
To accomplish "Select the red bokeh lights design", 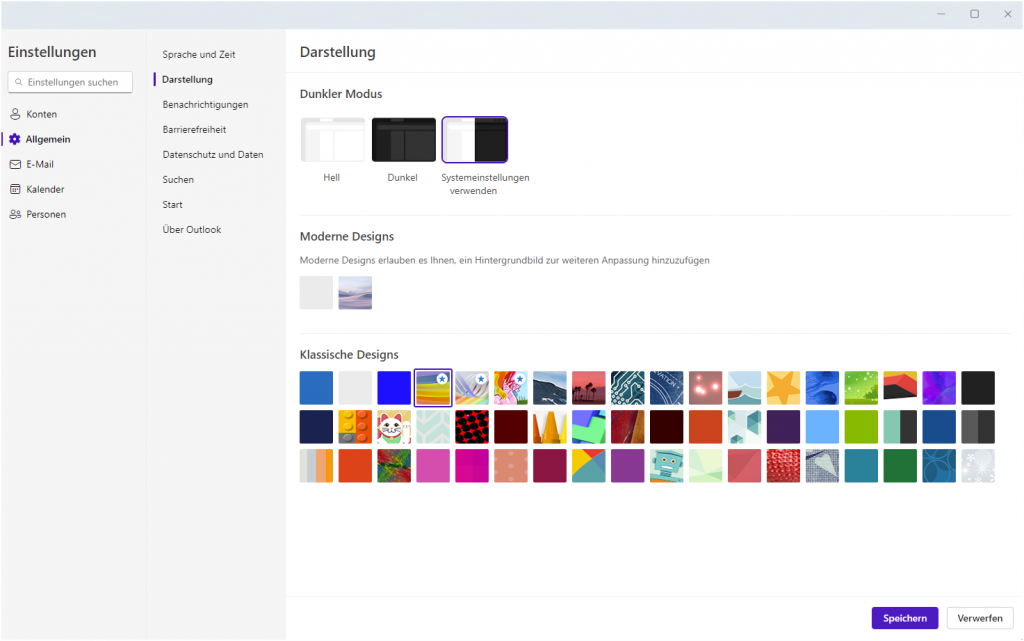I will (x=705, y=388).
